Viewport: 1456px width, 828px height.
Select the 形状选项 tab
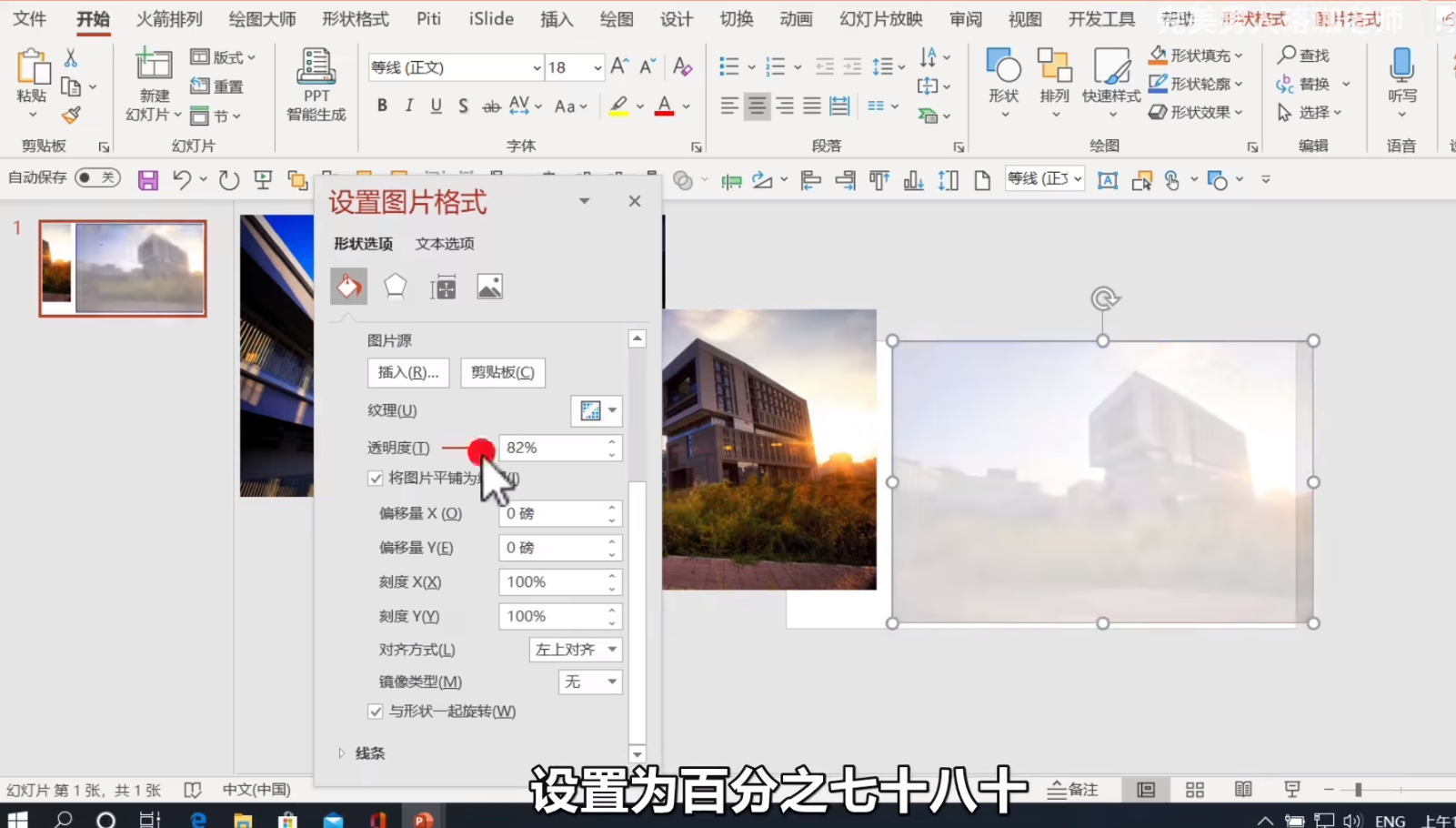coord(363,244)
